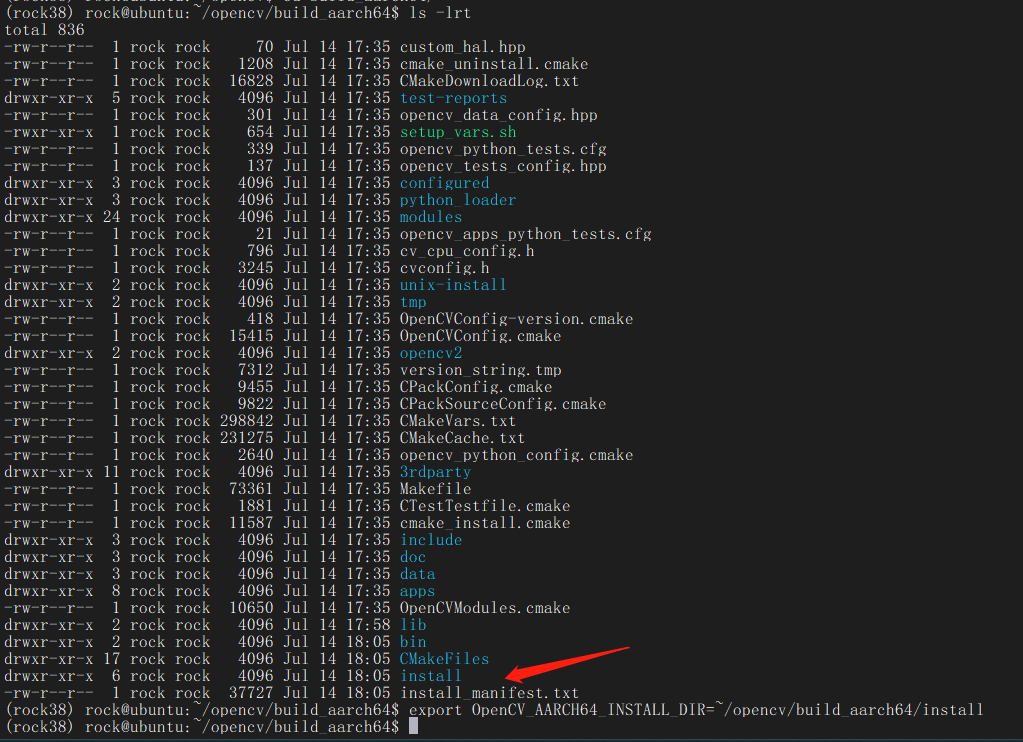Click the unix-install directory name
Screen dimensions: 1023x742
tap(453, 285)
